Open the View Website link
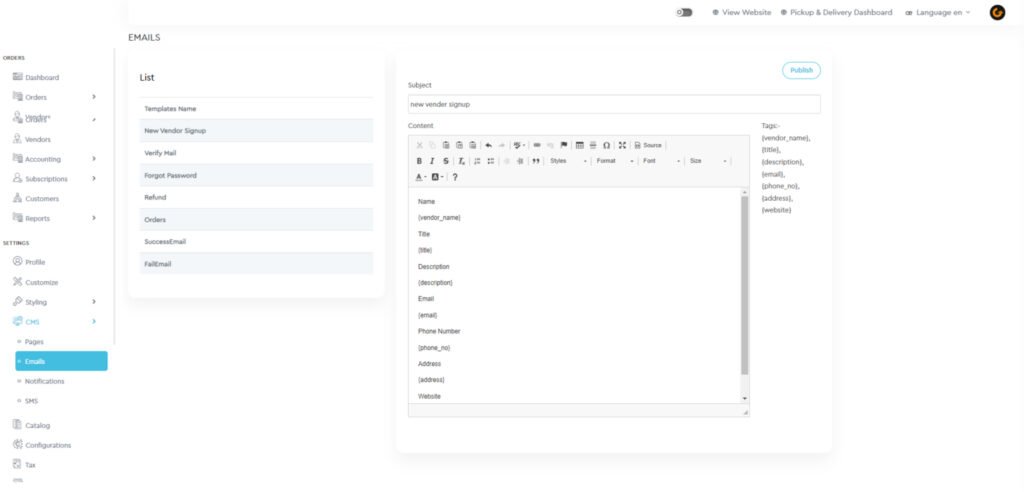The image size is (1024, 492). 741,12
